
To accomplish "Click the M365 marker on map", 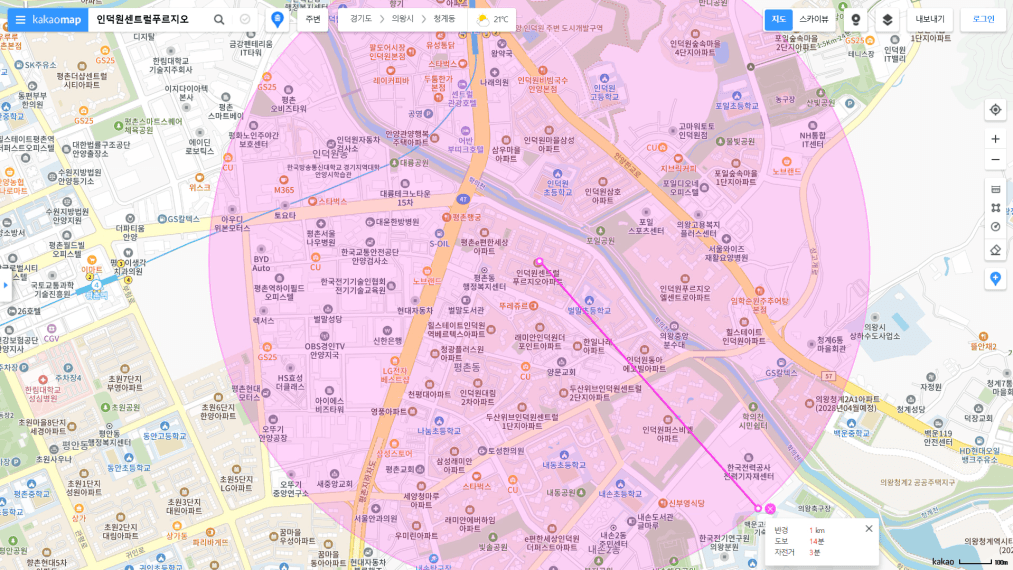I will 284,180.
